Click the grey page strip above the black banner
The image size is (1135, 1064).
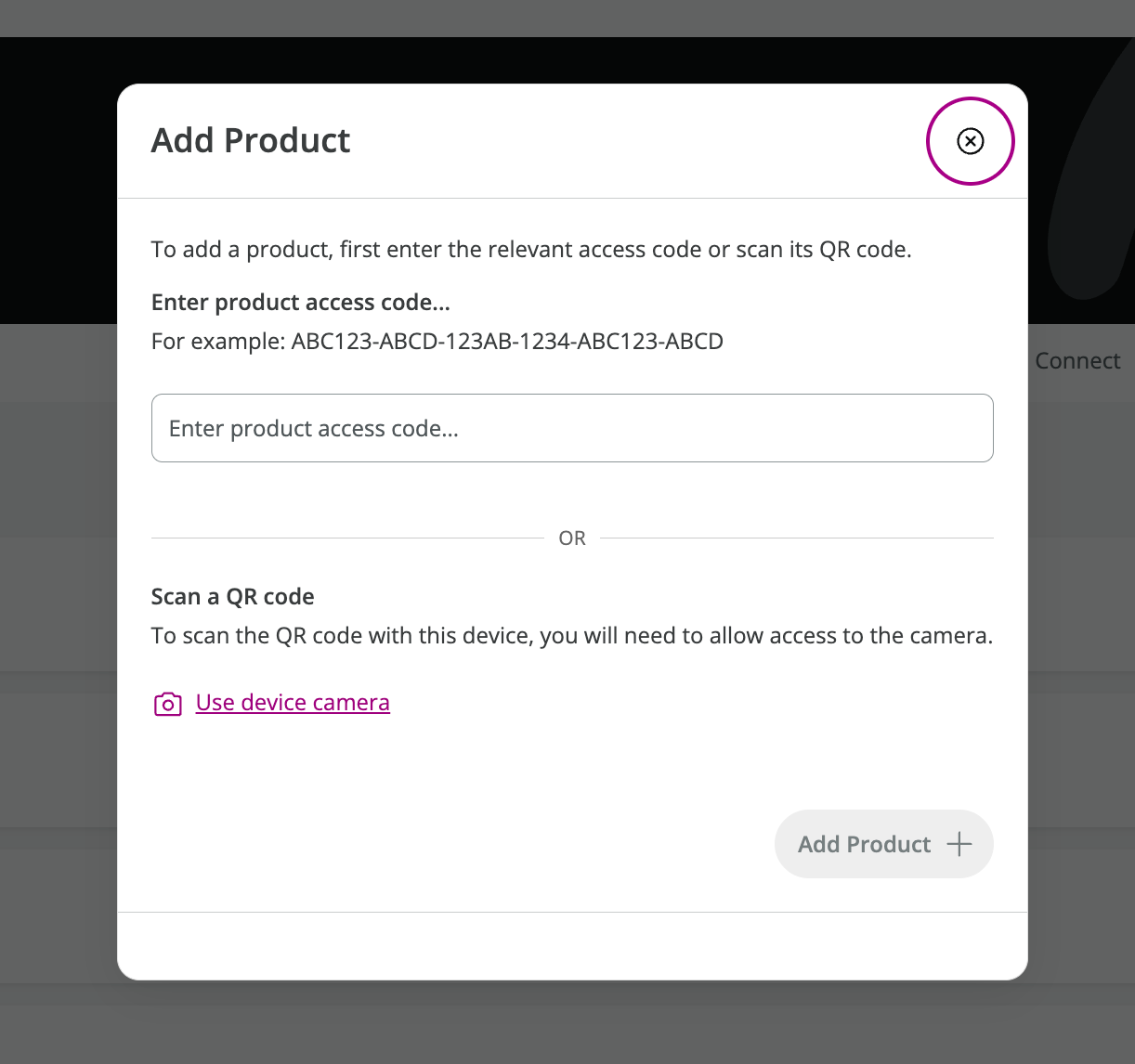click(567, 19)
